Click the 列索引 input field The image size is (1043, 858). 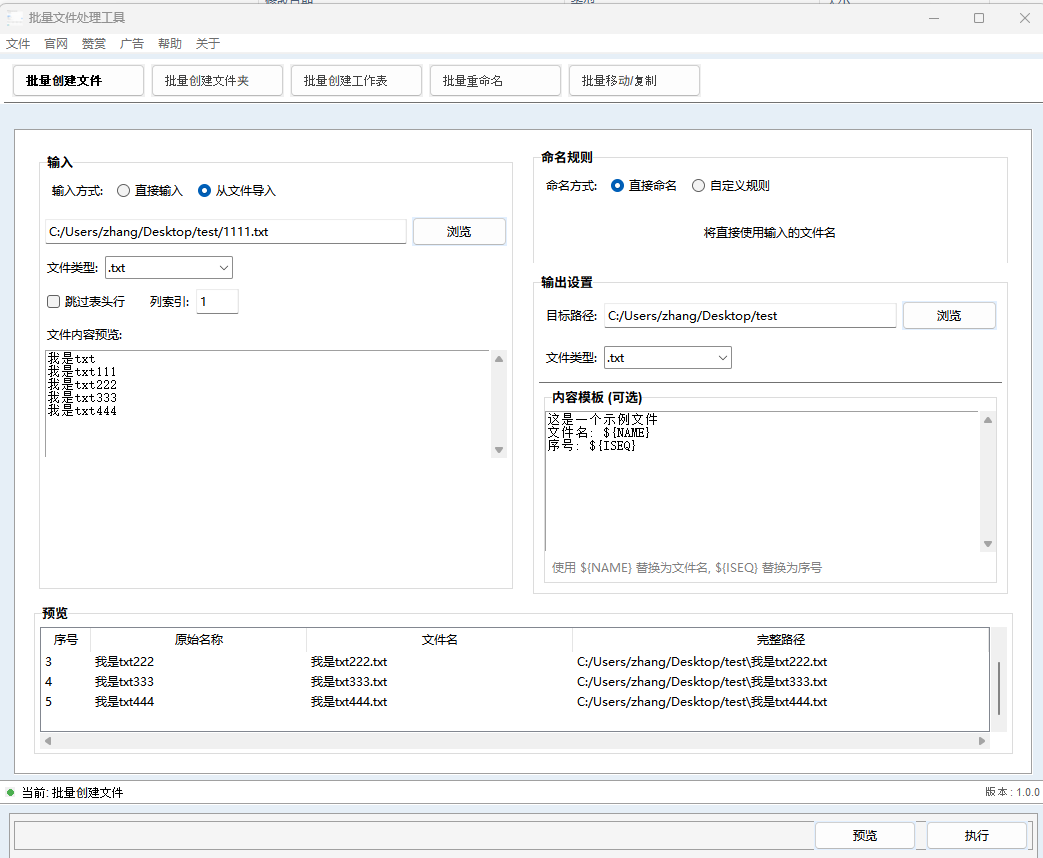coord(217,301)
